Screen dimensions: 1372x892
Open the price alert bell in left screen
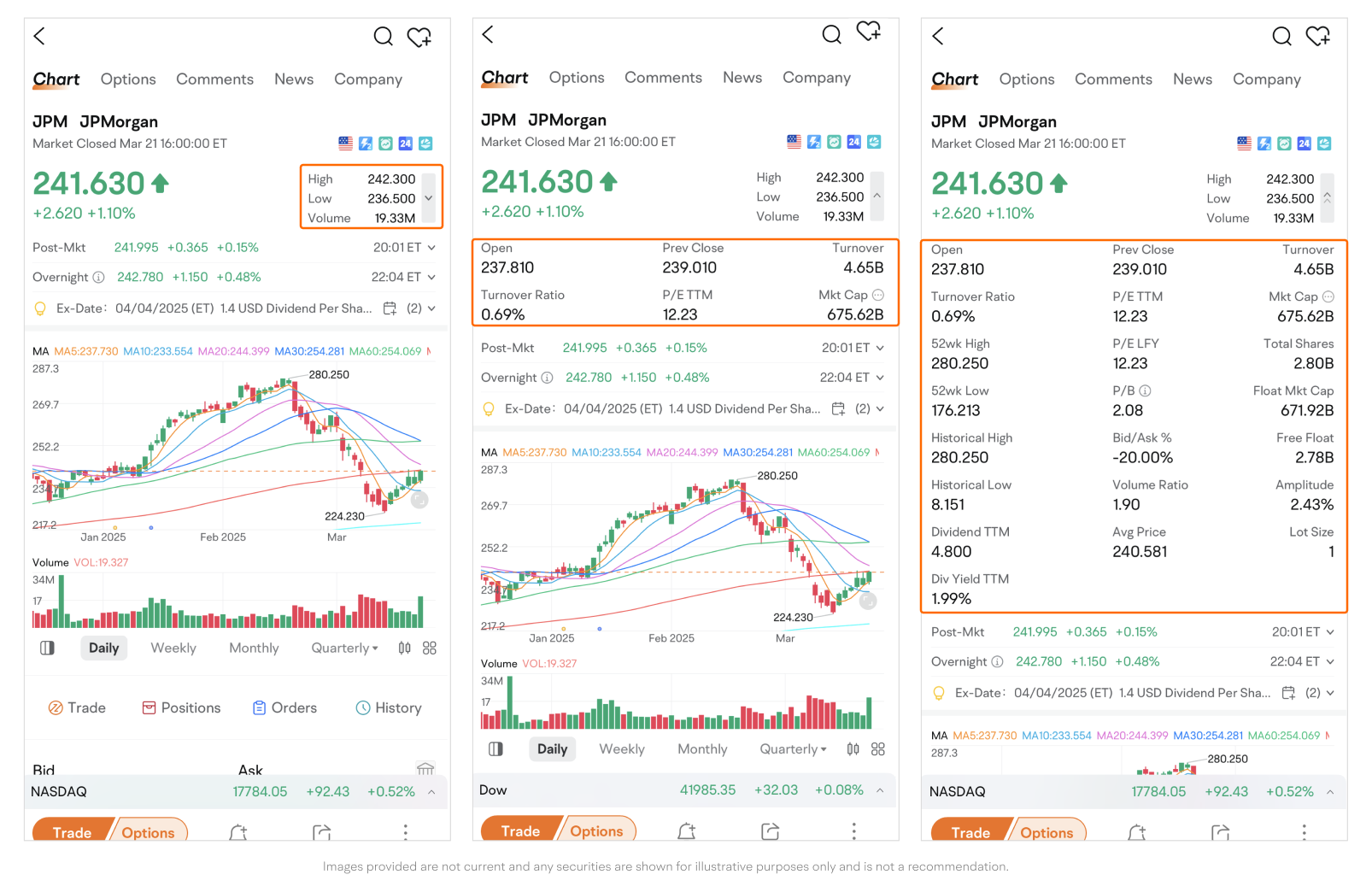point(238,832)
